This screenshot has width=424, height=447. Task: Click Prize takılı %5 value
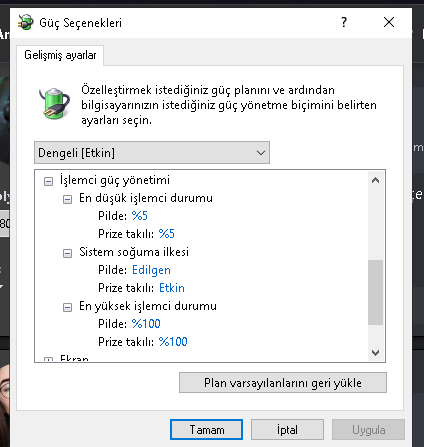(166, 234)
